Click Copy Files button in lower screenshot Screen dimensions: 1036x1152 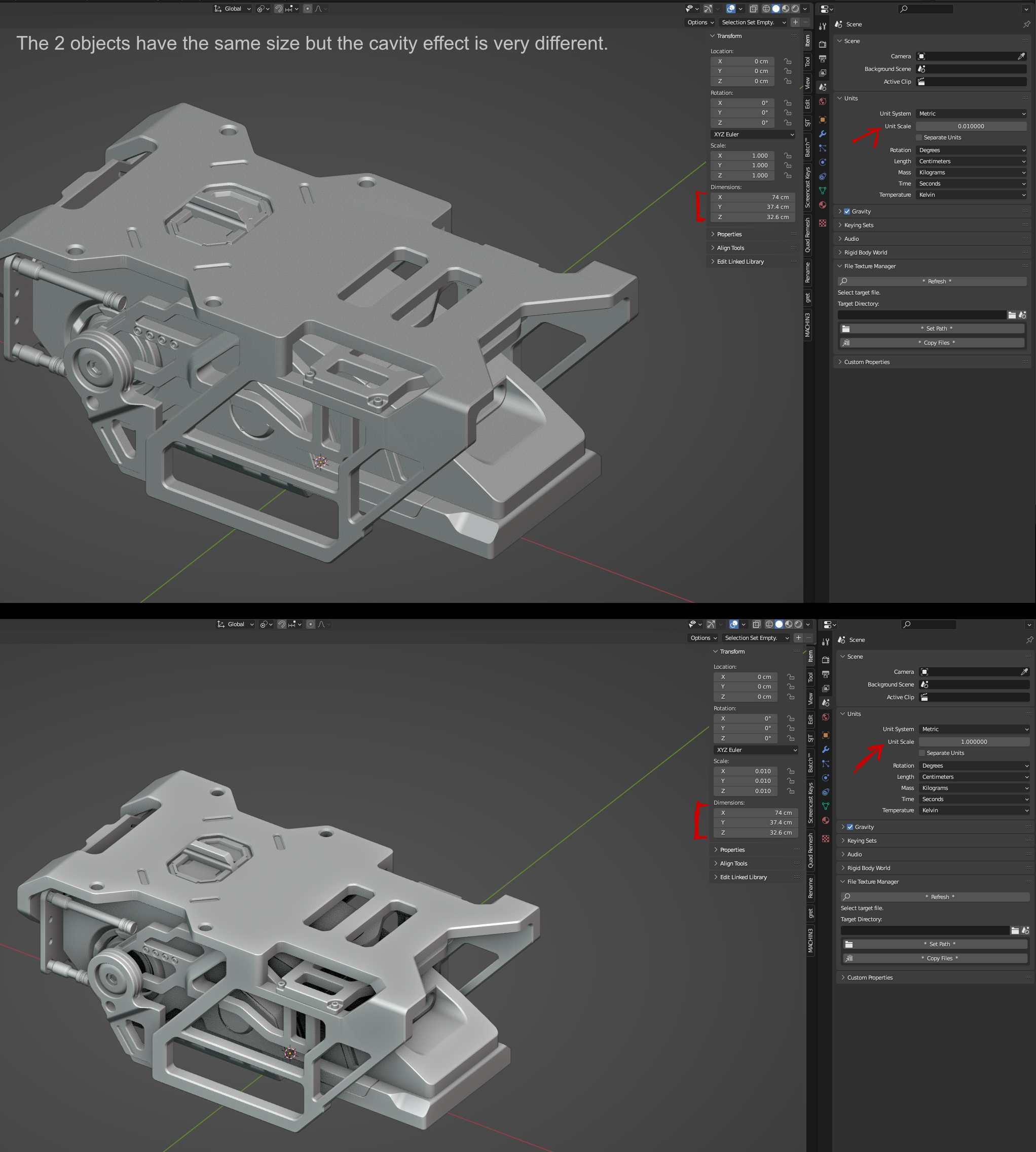[935, 958]
